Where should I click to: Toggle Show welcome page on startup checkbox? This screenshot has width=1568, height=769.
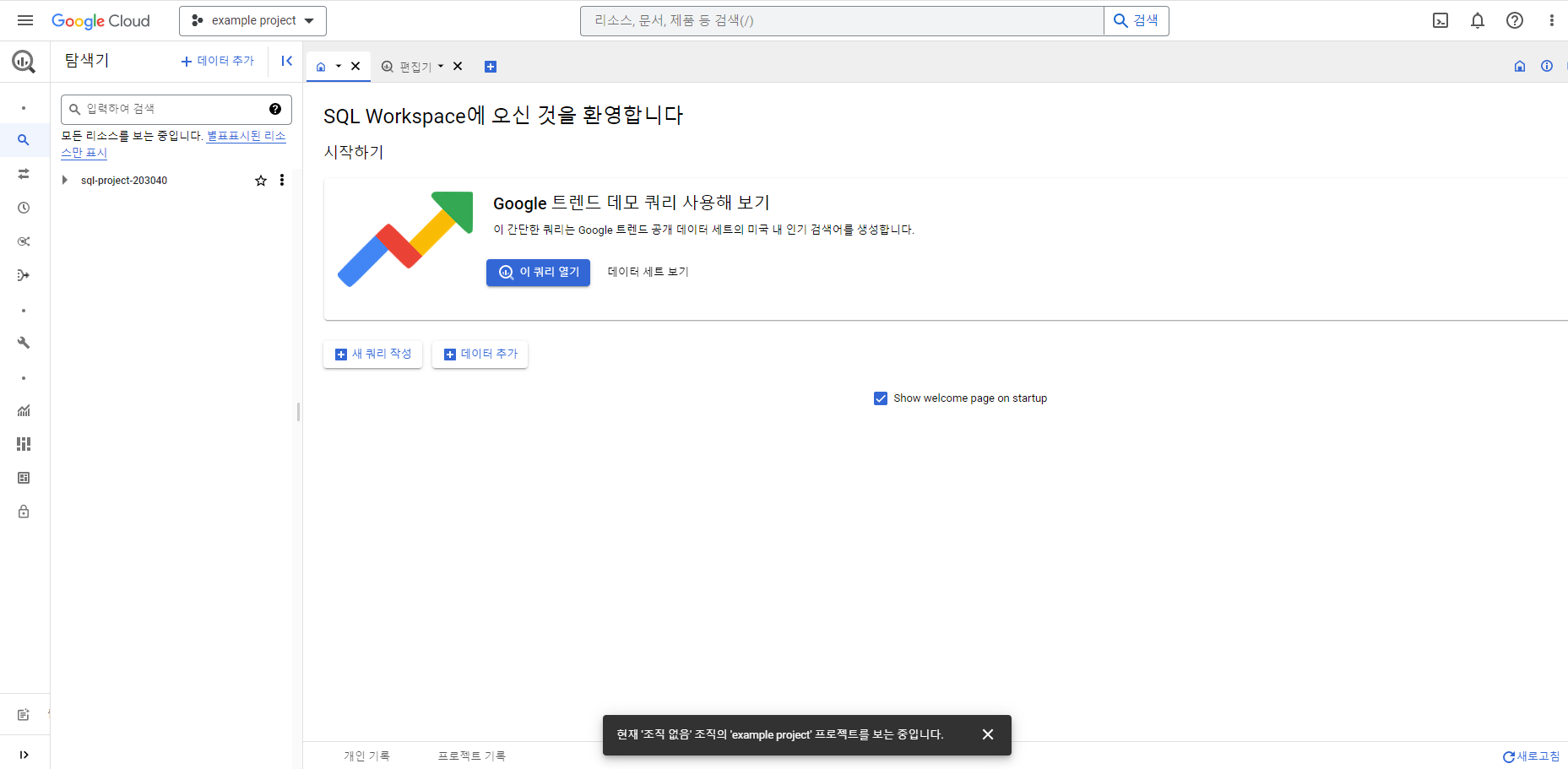coord(881,398)
